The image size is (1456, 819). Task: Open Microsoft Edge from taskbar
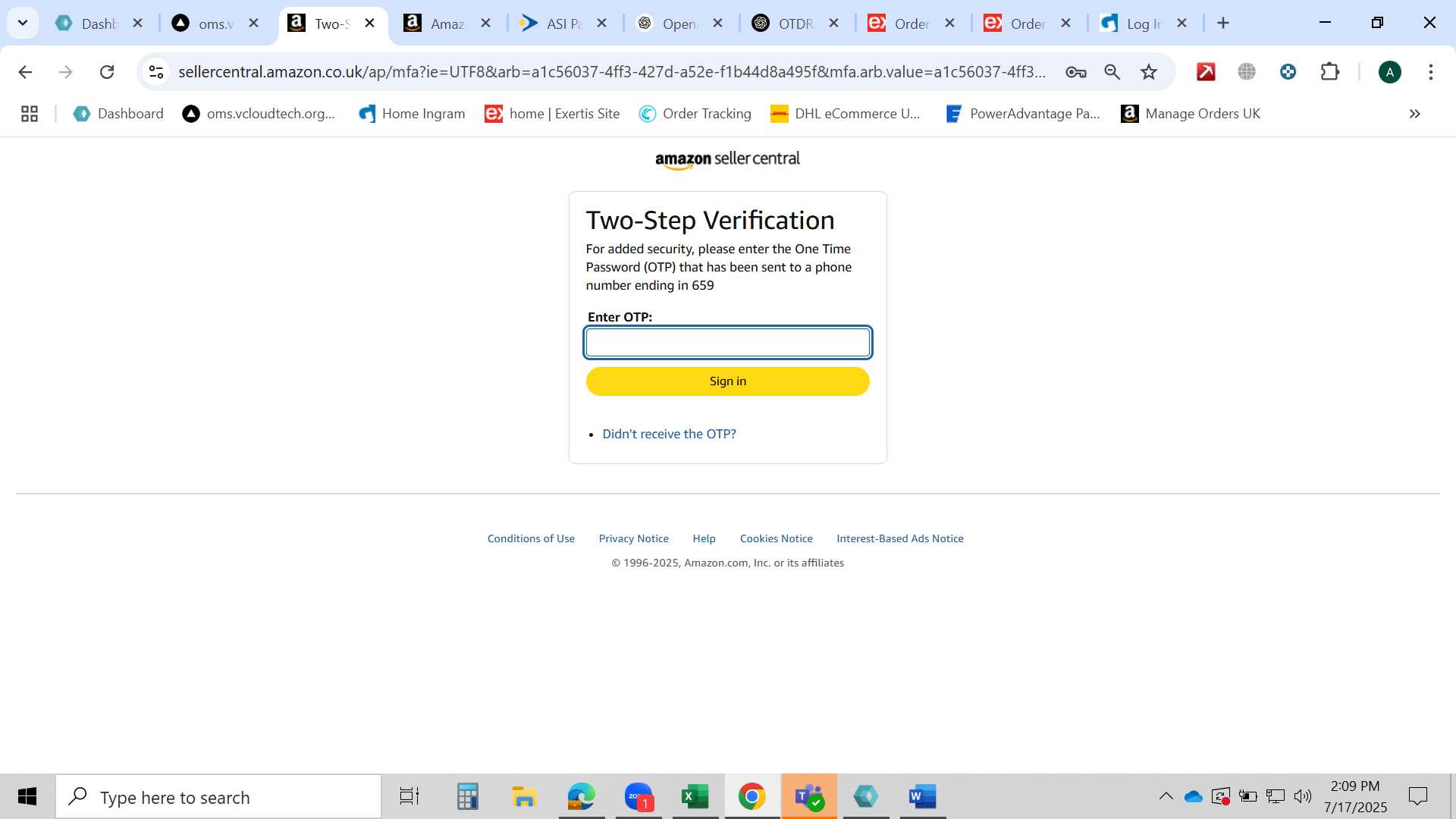tap(582, 797)
